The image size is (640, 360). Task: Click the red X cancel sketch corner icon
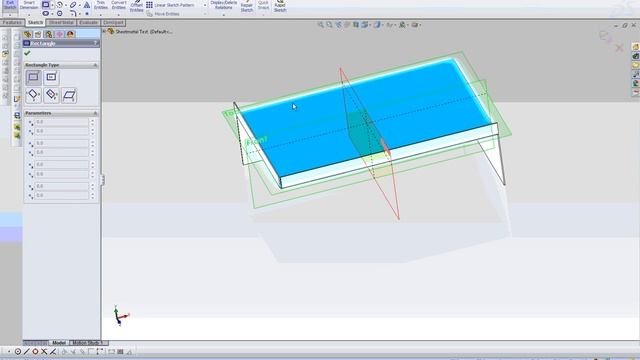[x=619, y=48]
